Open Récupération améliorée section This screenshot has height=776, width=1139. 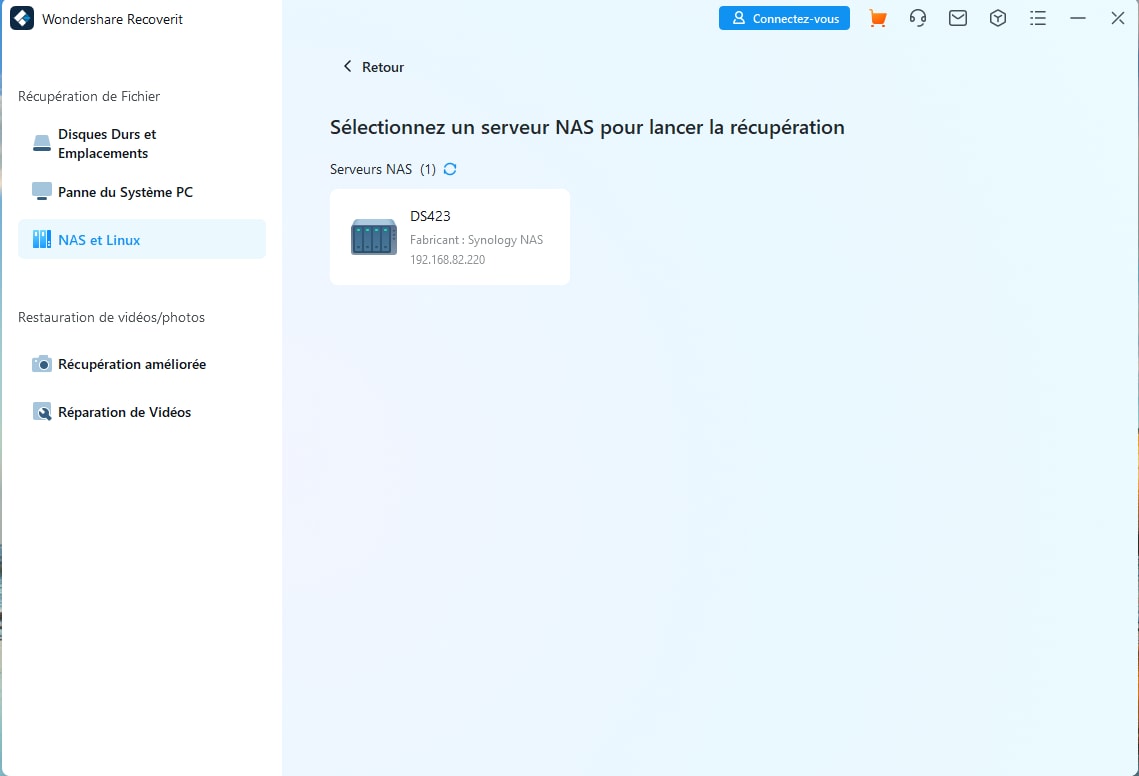tap(142, 364)
